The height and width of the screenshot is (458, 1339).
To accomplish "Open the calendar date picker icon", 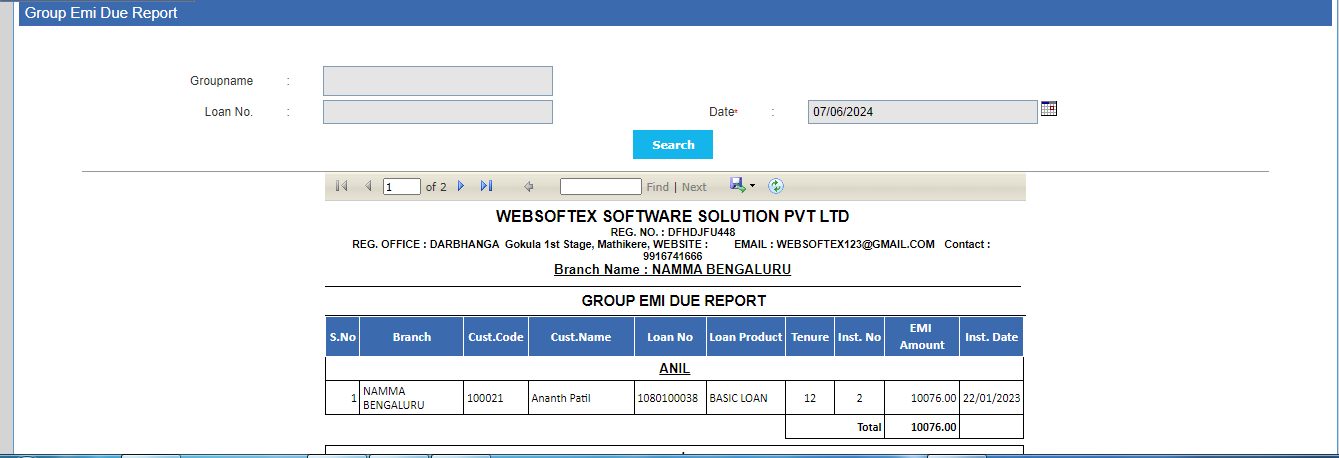I will pyautogui.click(x=1048, y=109).
